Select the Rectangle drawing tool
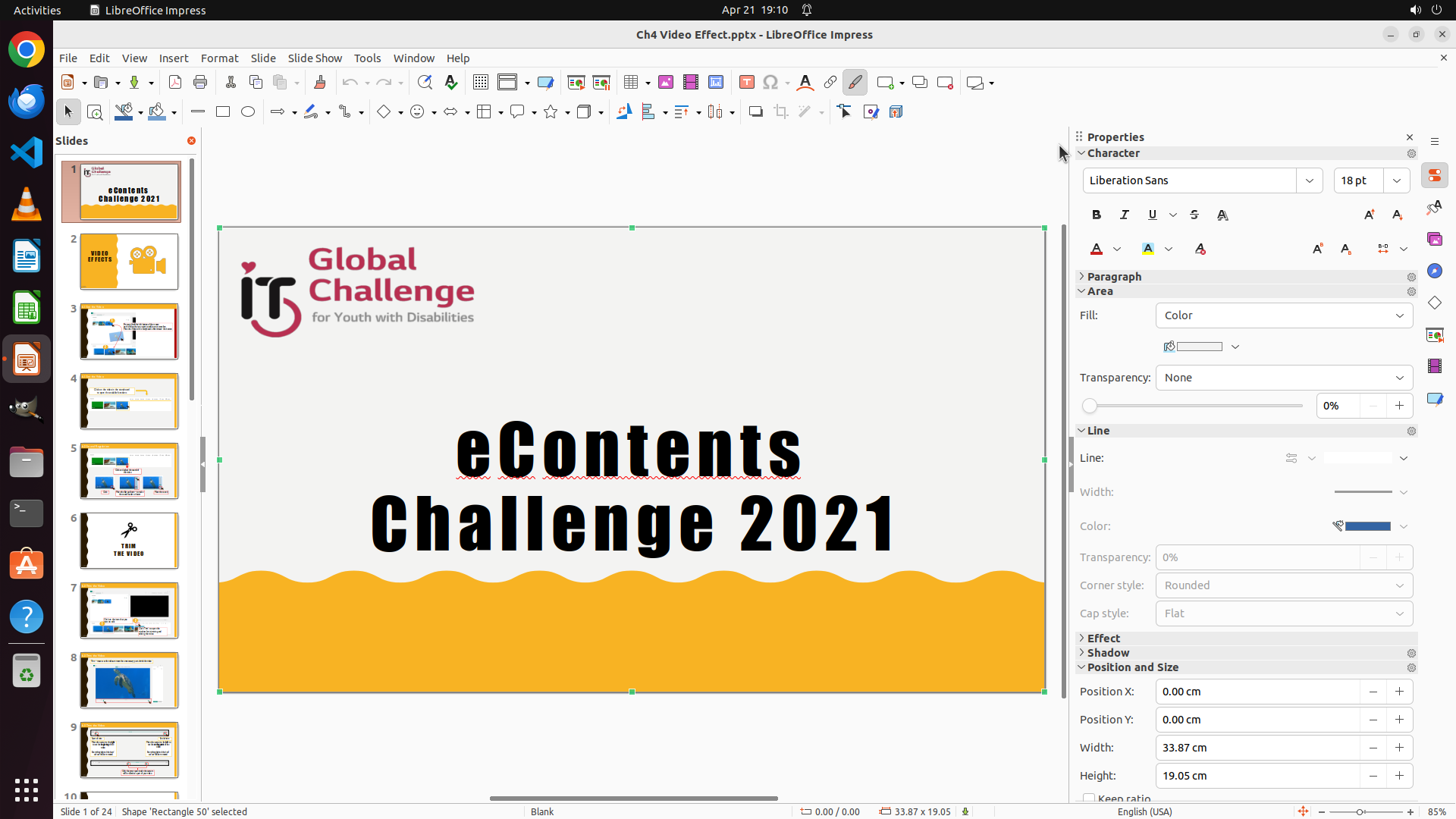1456x819 pixels. [222, 111]
